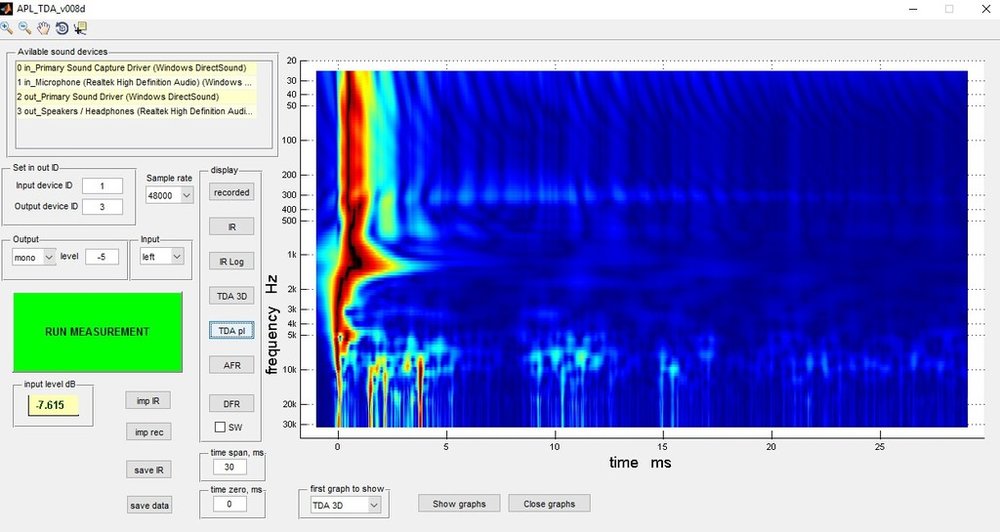1000x532 pixels.
Task: Open the first graph to show dropdown
Action: [345, 505]
